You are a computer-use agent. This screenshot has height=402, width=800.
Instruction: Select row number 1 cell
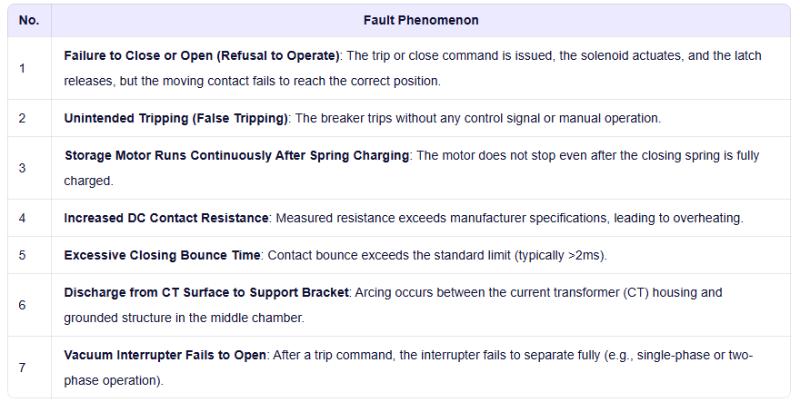(22, 68)
